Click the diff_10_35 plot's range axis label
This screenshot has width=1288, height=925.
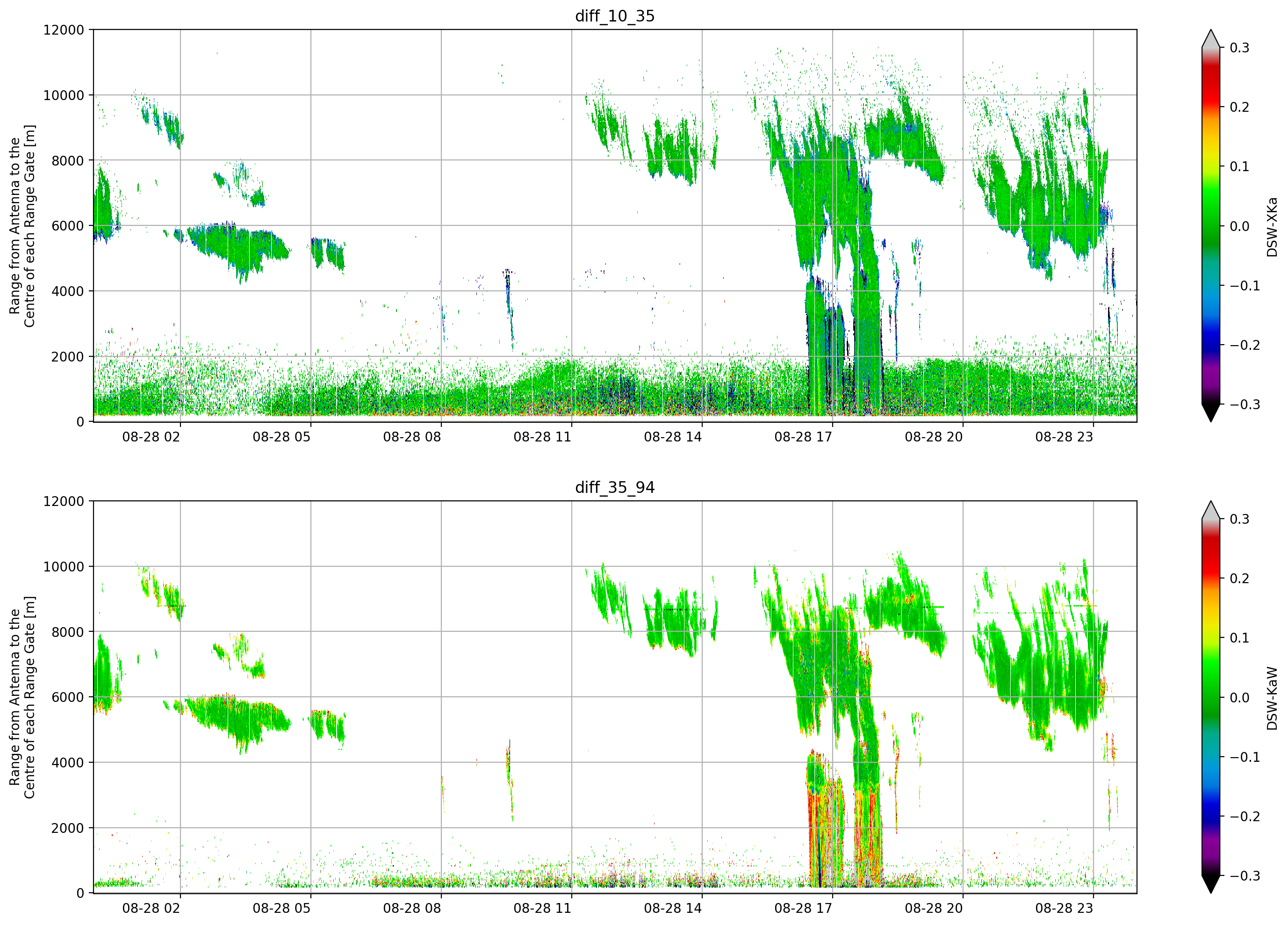tap(22, 226)
